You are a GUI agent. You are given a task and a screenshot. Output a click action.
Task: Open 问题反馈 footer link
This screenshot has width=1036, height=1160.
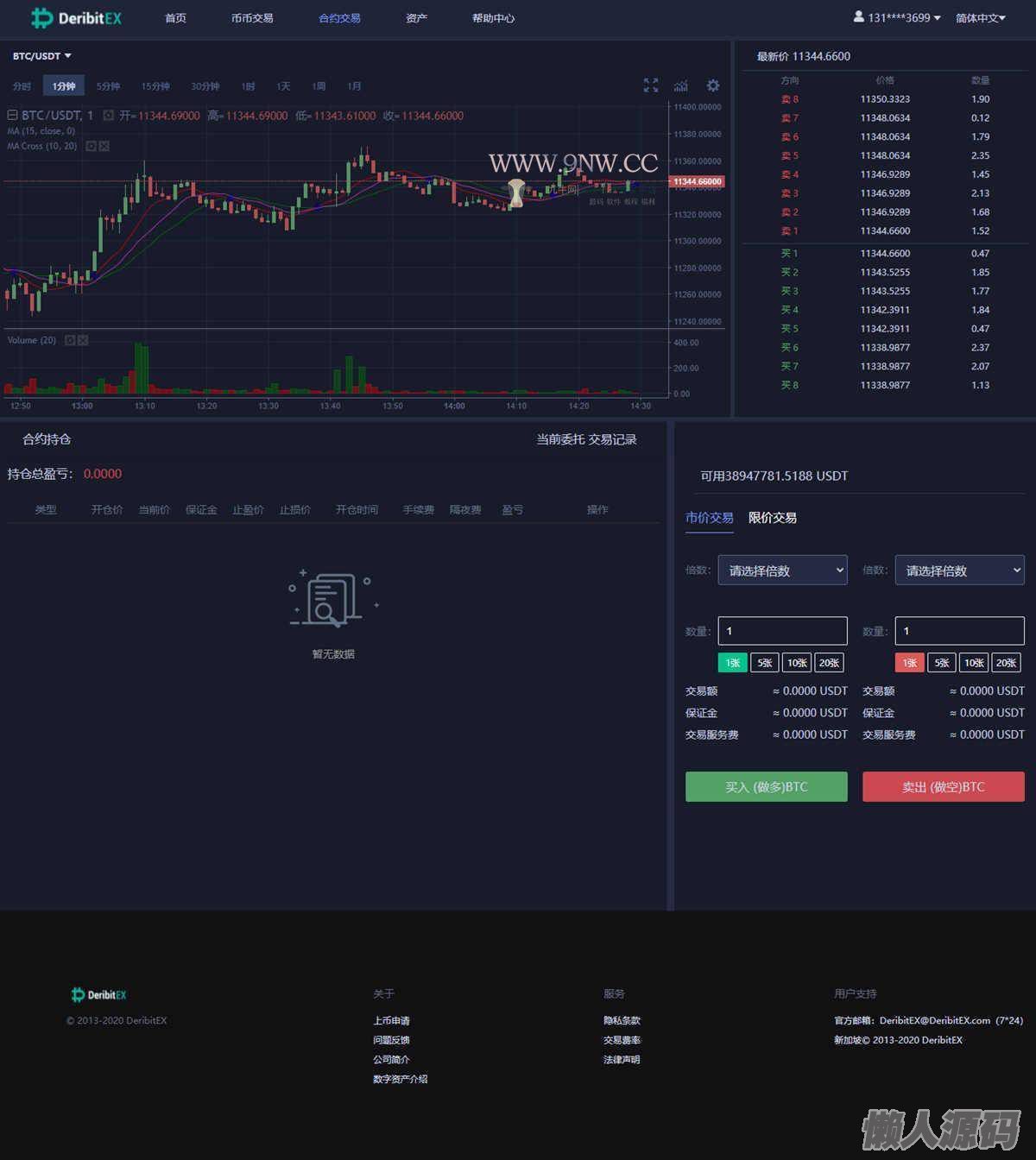391,1040
